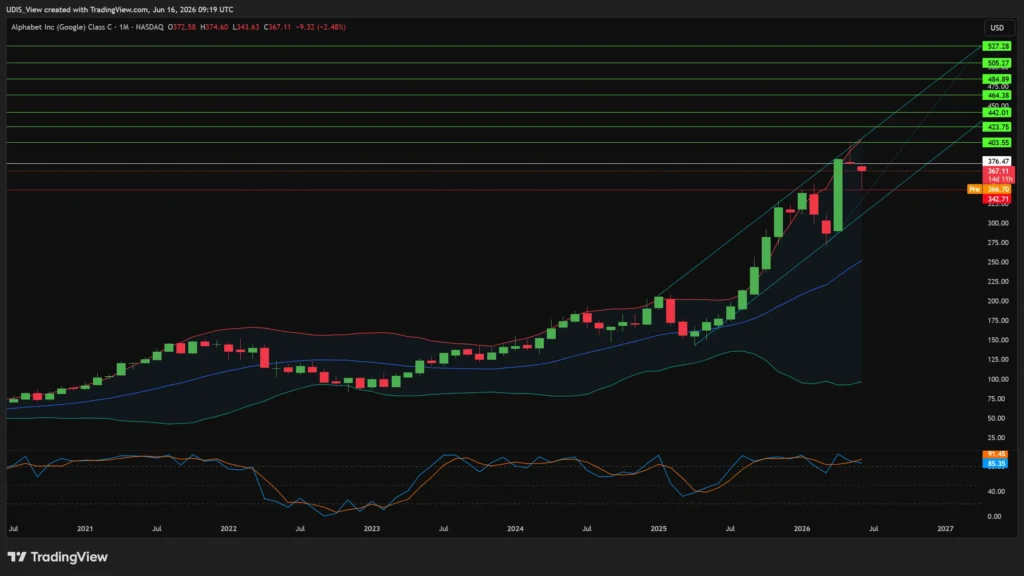Click the 2025 label on the time axis
Image resolution: width=1024 pixels, height=576 pixels.
[x=658, y=529]
